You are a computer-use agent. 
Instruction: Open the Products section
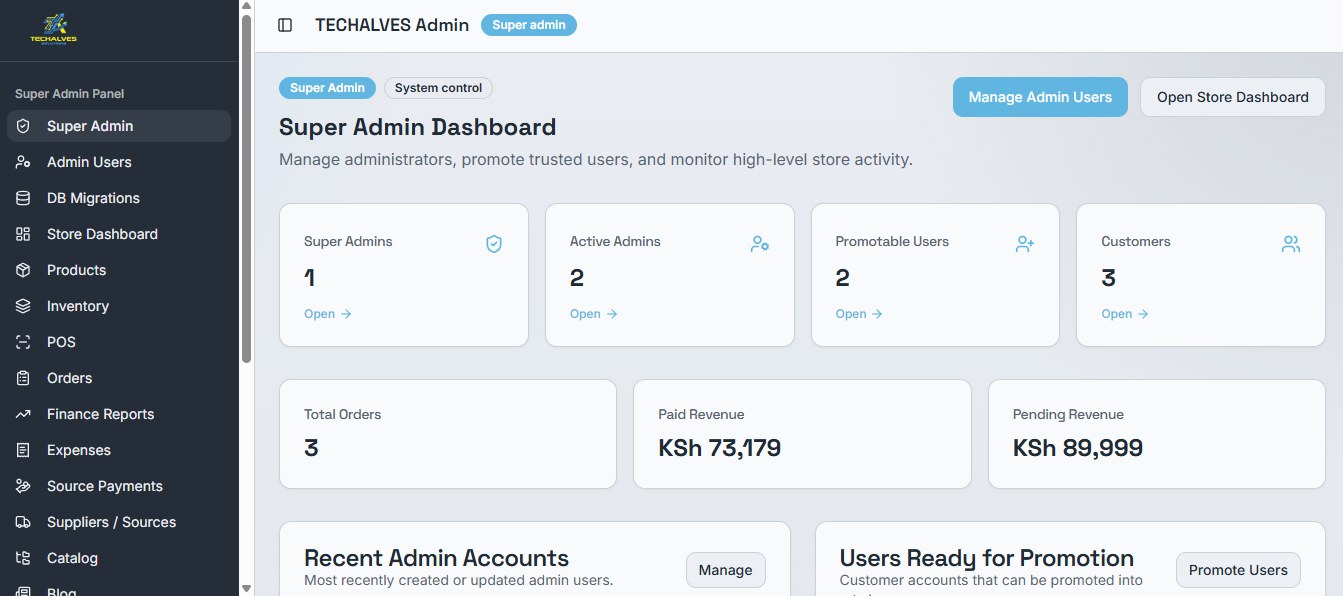(x=119, y=270)
